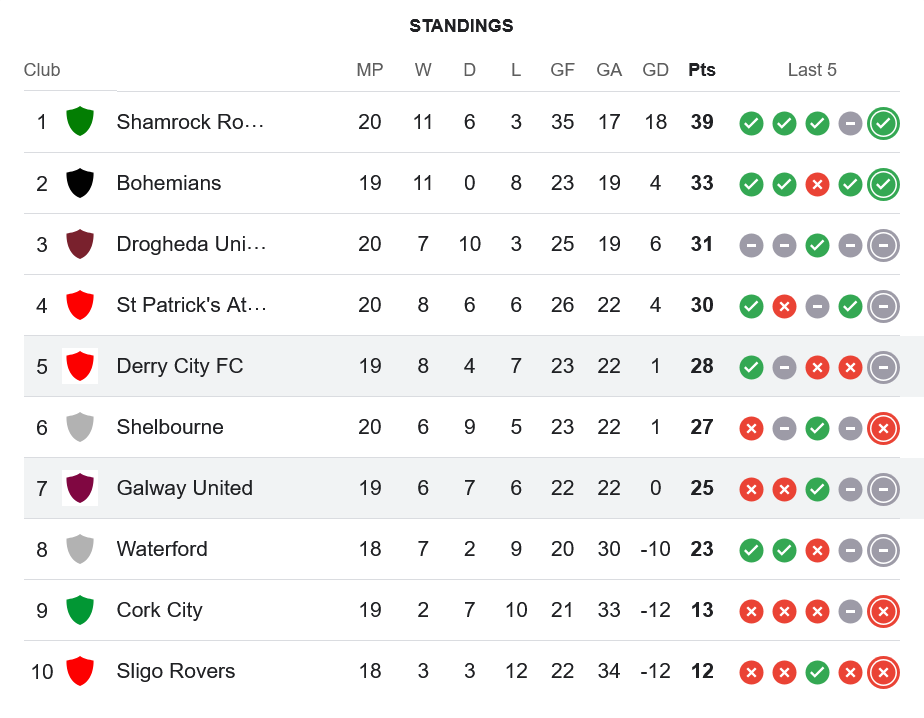
Task: Click Derry City FC red crest
Action: [x=80, y=366]
